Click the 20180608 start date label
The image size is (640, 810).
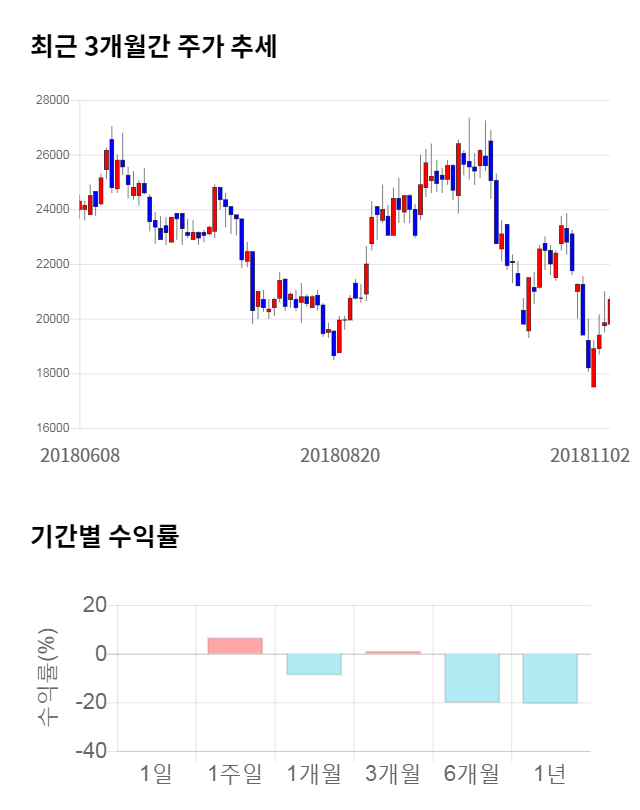coord(80,455)
